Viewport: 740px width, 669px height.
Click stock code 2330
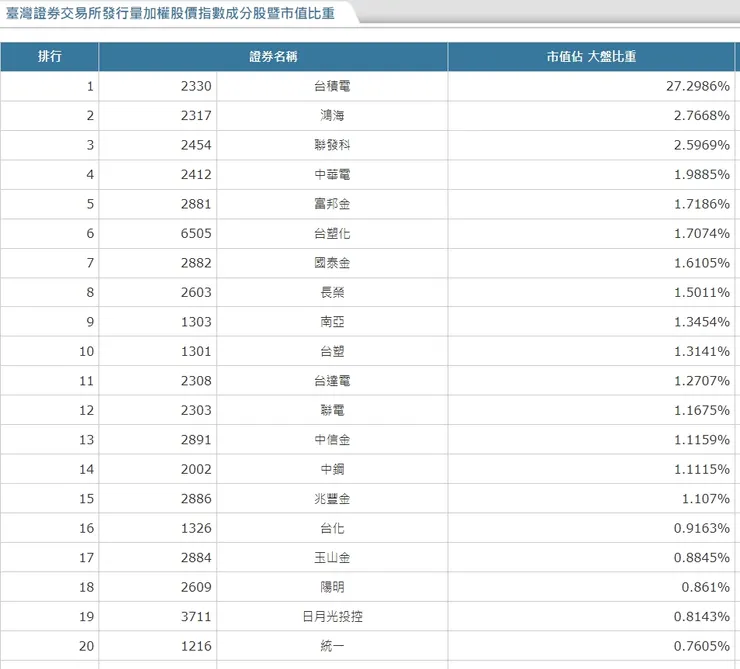(x=196, y=86)
